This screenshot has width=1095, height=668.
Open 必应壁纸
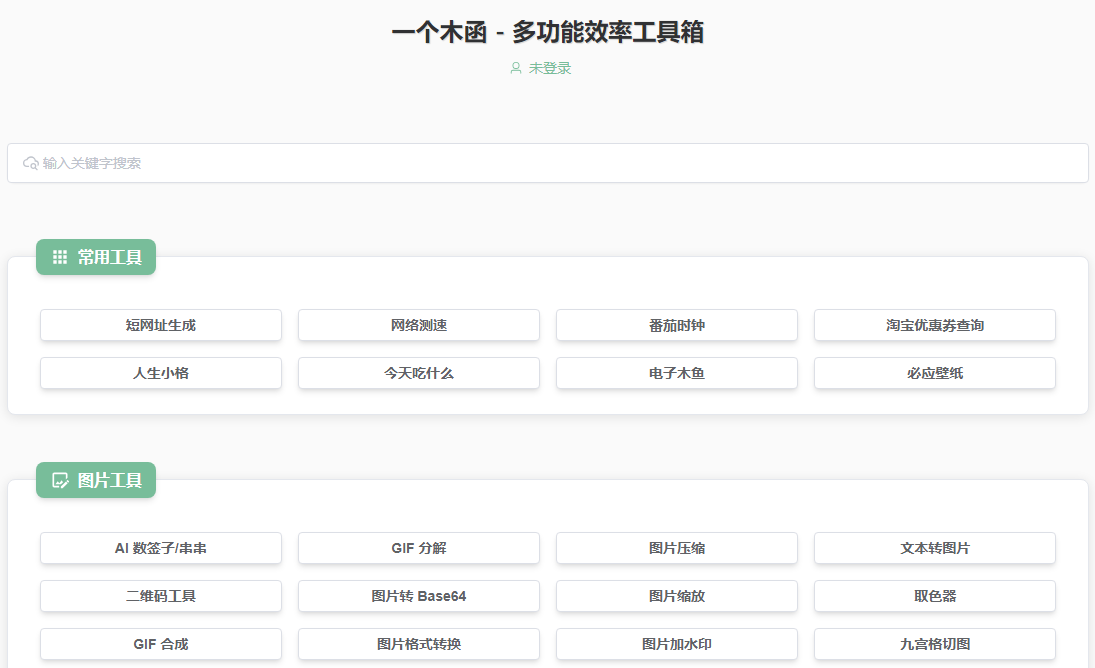(x=935, y=373)
